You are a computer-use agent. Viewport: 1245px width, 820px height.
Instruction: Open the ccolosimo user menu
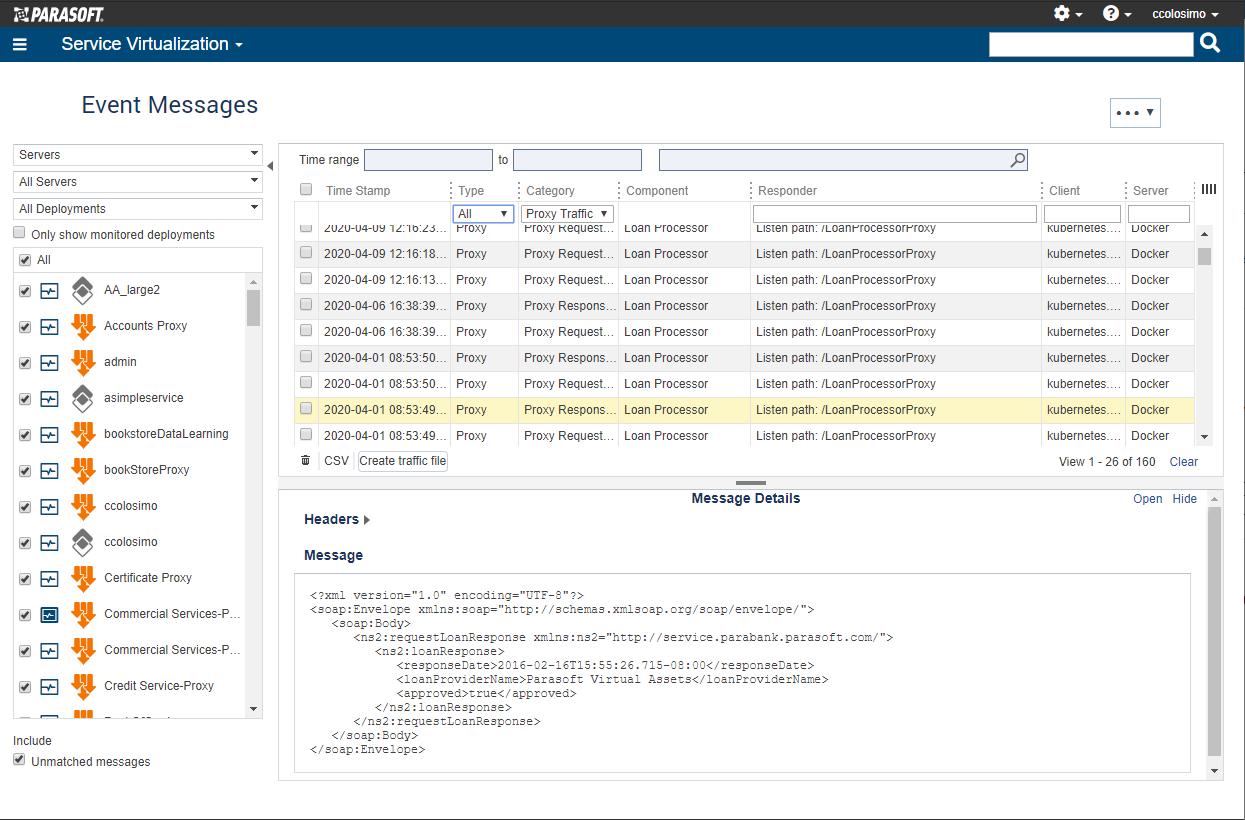(x=1186, y=14)
